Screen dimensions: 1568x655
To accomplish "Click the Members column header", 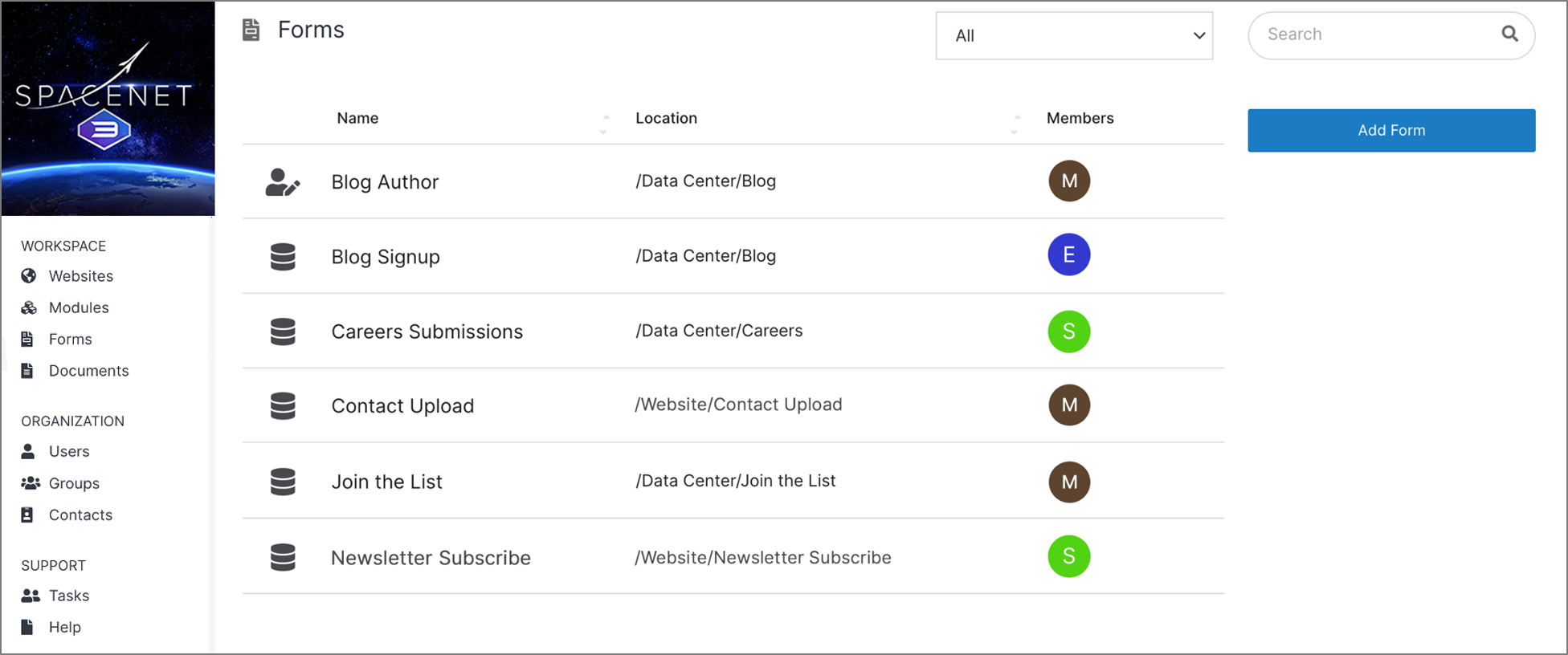I will click(1080, 118).
